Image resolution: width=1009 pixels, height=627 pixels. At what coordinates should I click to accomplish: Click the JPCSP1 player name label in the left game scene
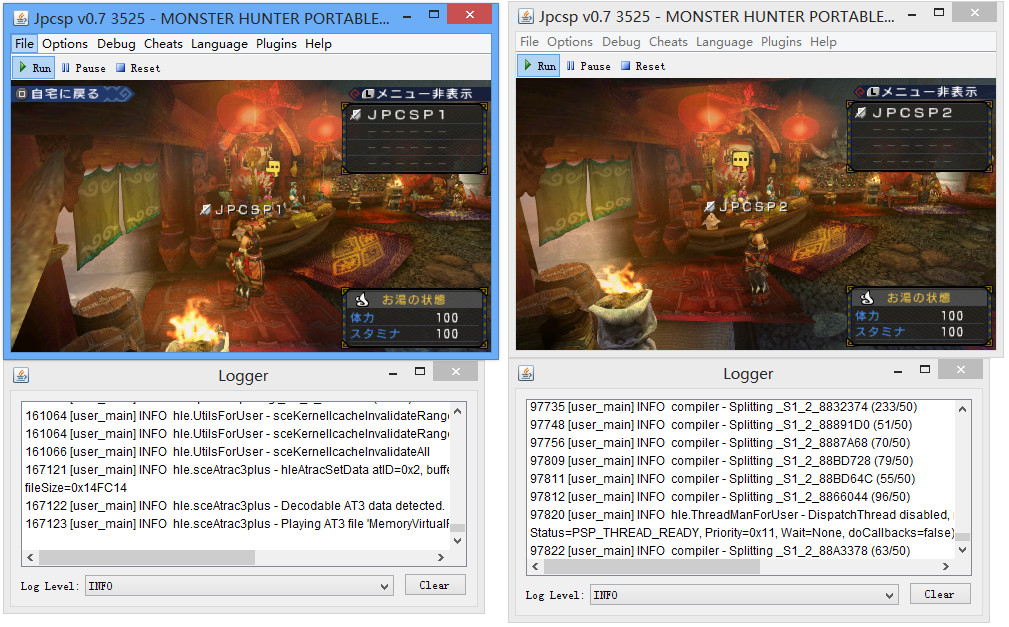click(x=243, y=209)
